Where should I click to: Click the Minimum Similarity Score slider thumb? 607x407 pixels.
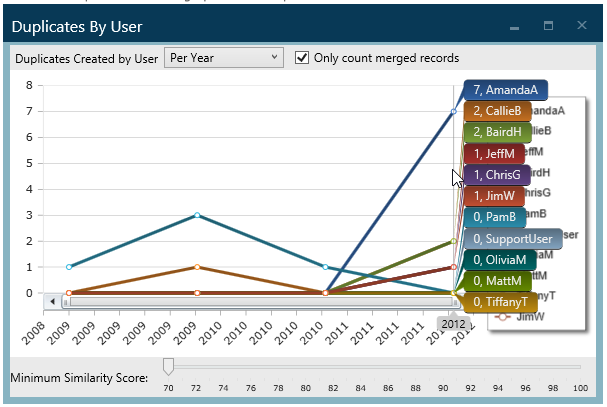[x=168, y=366]
